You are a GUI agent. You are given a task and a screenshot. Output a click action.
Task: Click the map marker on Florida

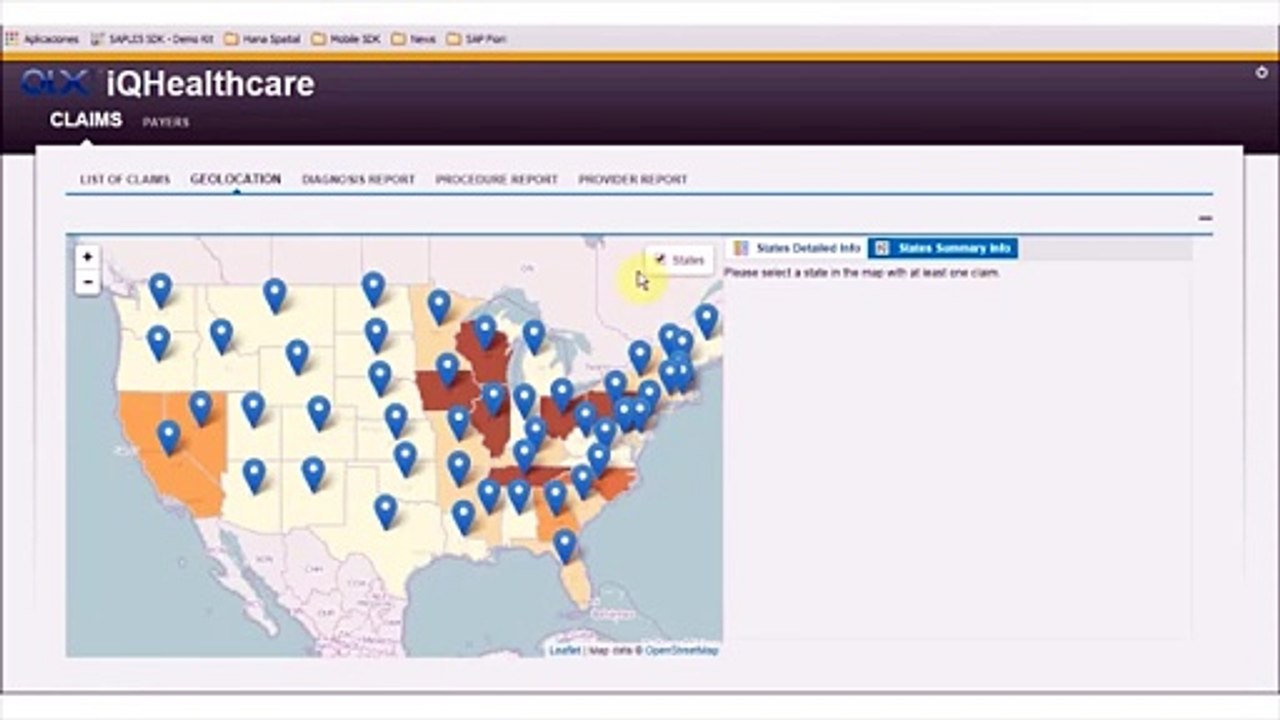click(565, 546)
